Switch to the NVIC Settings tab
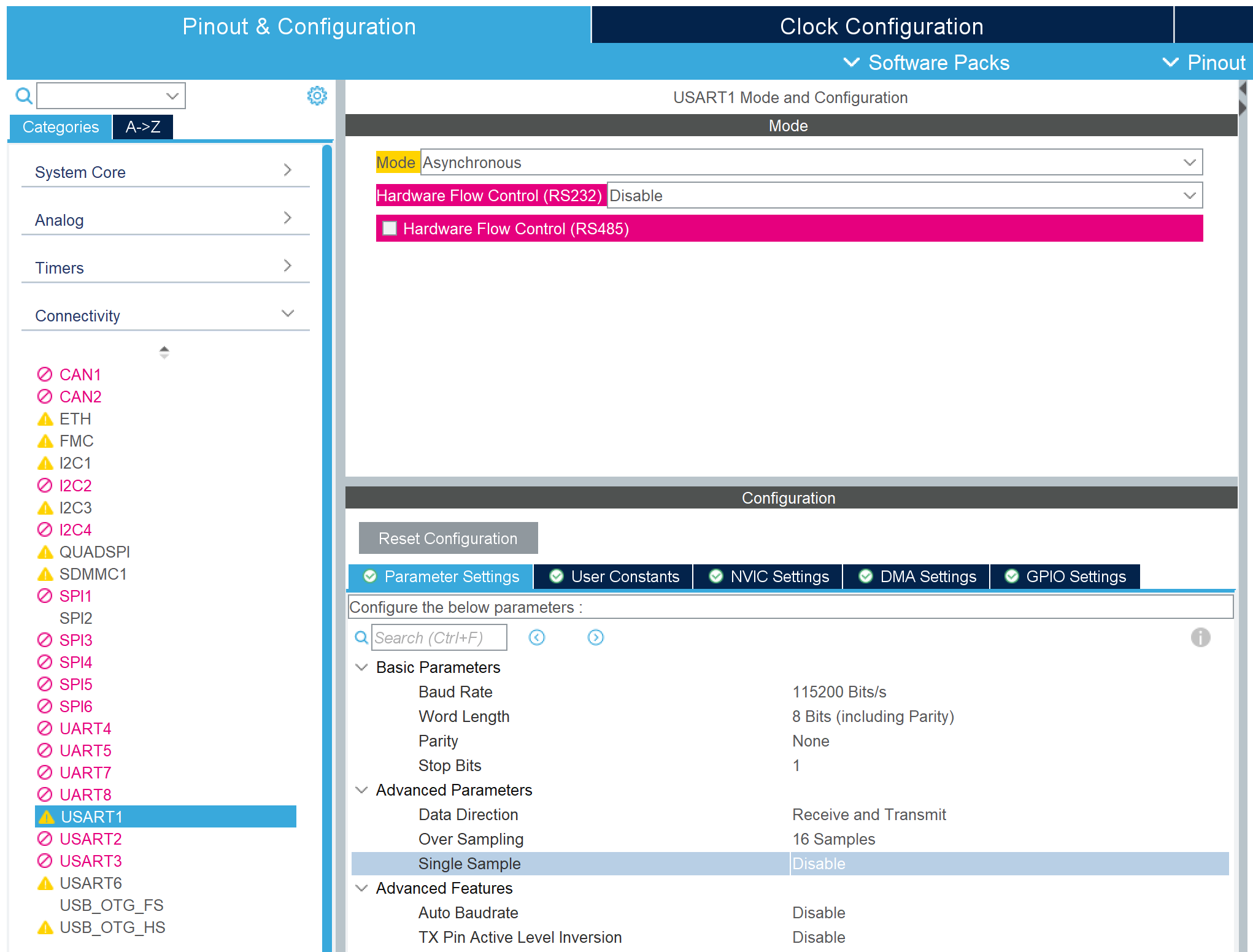Image resolution: width=1253 pixels, height=952 pixels. (x=768, y=577)
